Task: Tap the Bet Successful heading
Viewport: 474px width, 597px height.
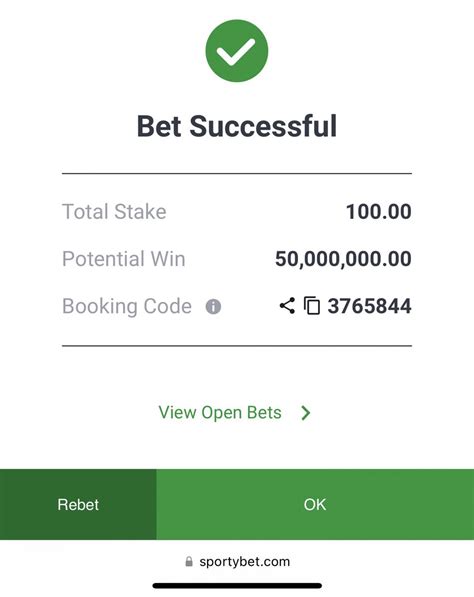Action: coord(237,126)
